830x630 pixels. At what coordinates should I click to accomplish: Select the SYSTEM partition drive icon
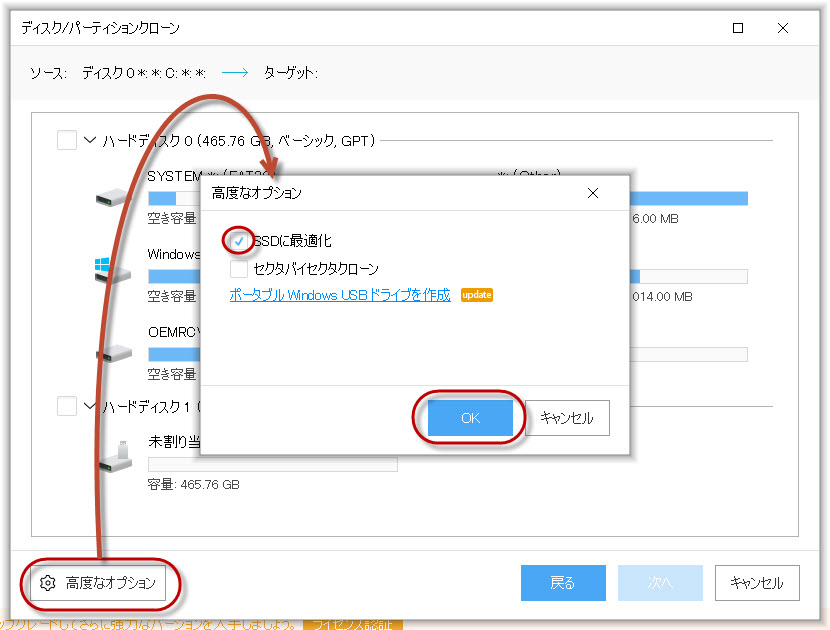[113, 197]
